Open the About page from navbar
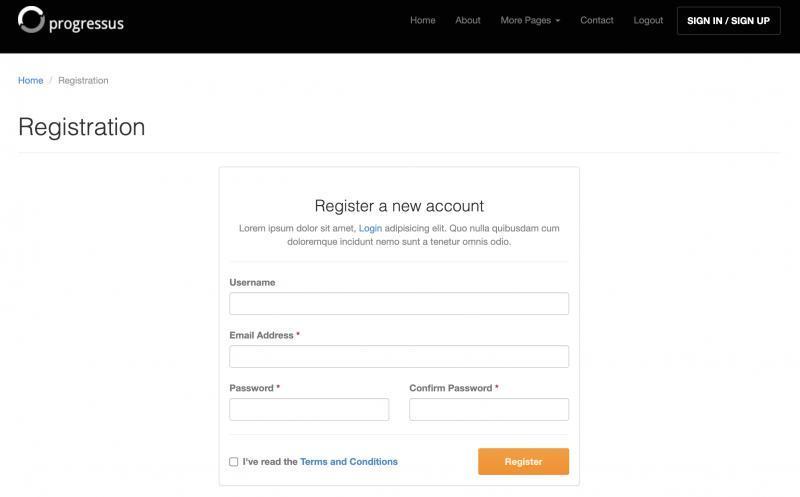800x497 pixels. click(468, 20)
